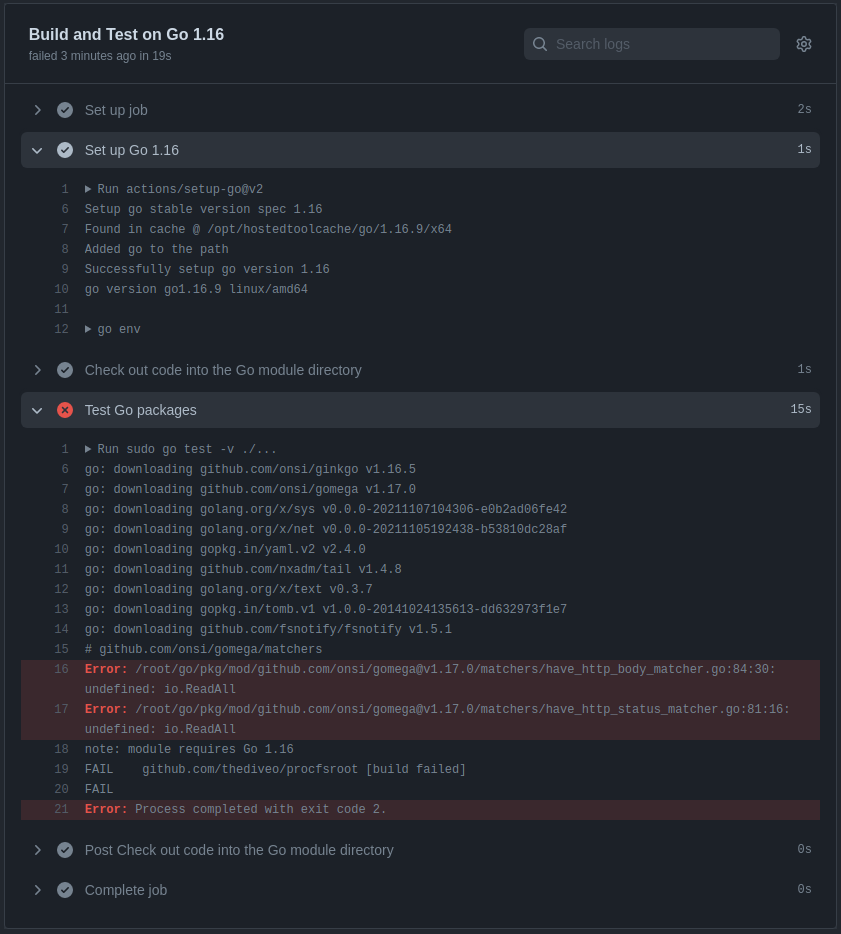Select the Build and Test on Go 1.16 title
Viewport: 841px width, 934px height.
[126, 34]
